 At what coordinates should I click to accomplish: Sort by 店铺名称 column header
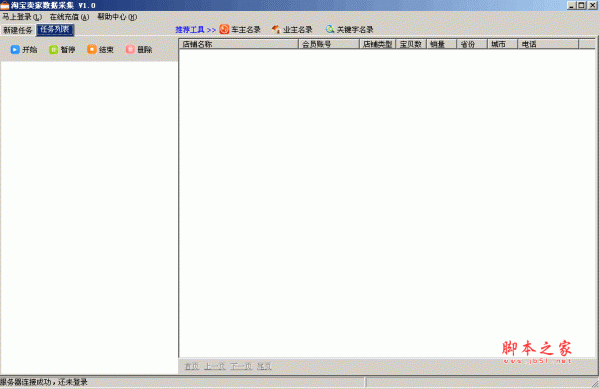(x=239, y=44)
